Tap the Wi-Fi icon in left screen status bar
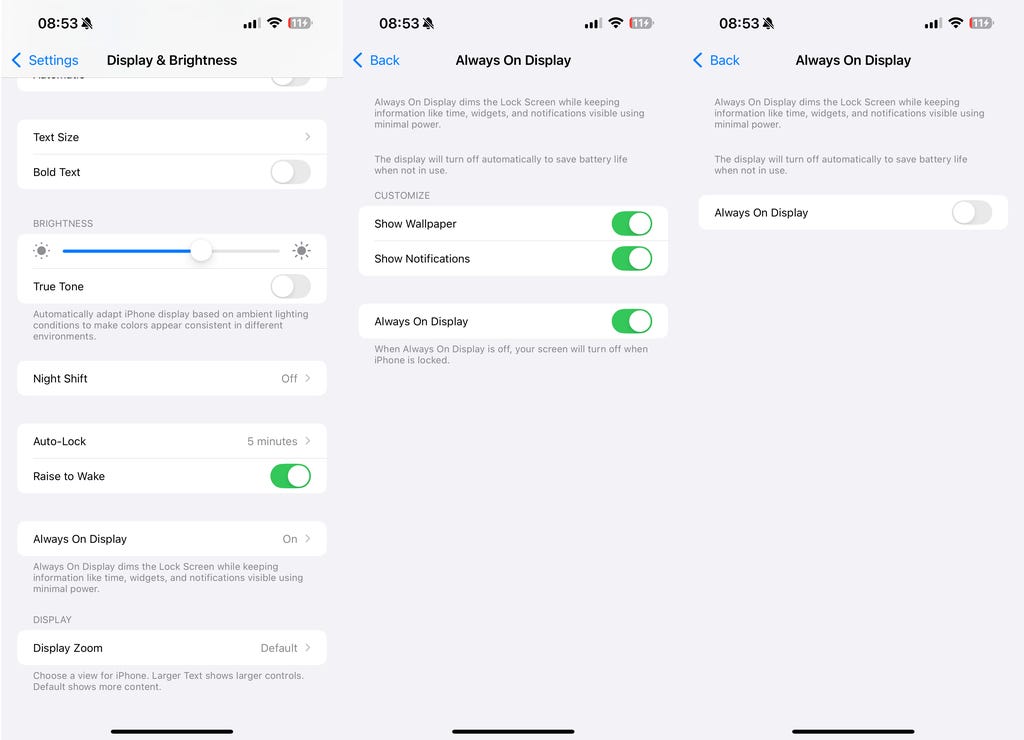1024x740 pixels. [274, 23]
